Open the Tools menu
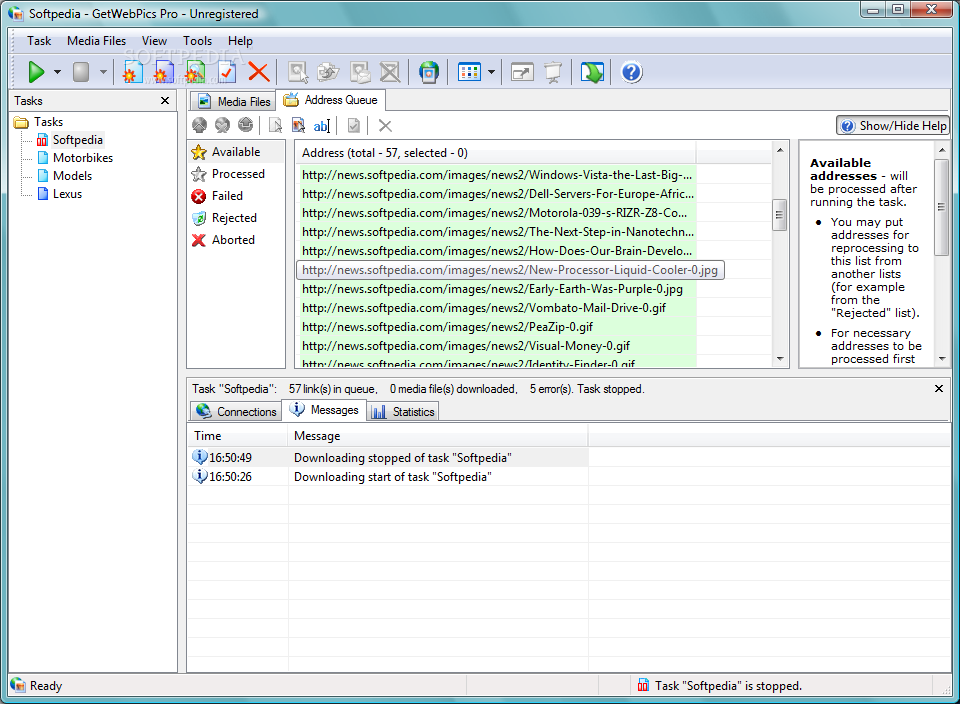The image size is (960, 704). click(x=197, y=41)
